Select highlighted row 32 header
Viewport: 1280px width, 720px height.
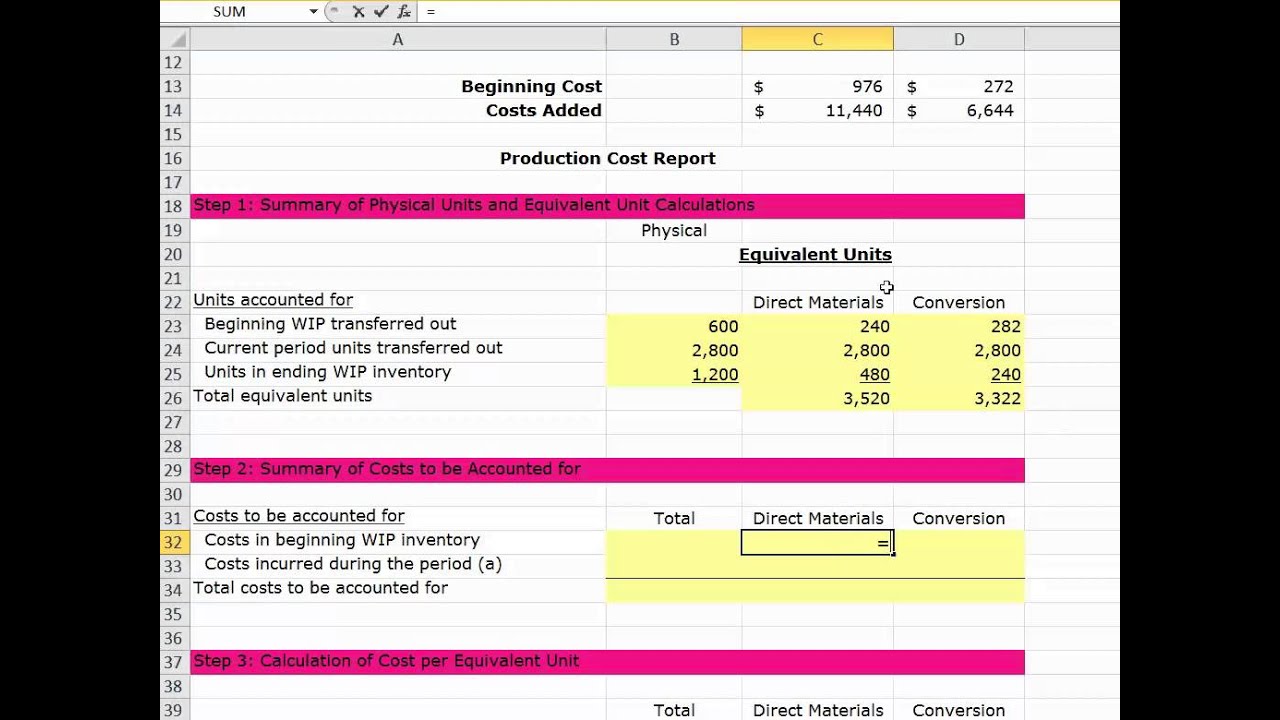(174, 542)
